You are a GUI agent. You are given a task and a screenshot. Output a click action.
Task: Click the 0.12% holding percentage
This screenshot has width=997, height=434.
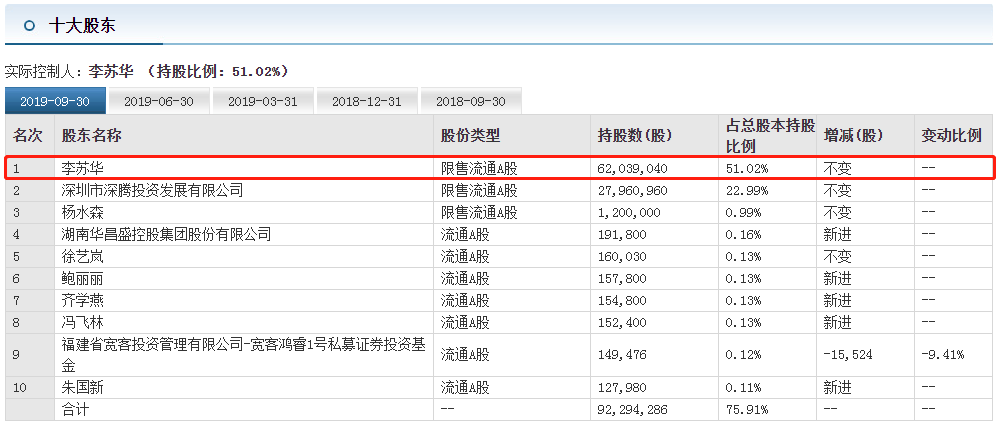744,355
